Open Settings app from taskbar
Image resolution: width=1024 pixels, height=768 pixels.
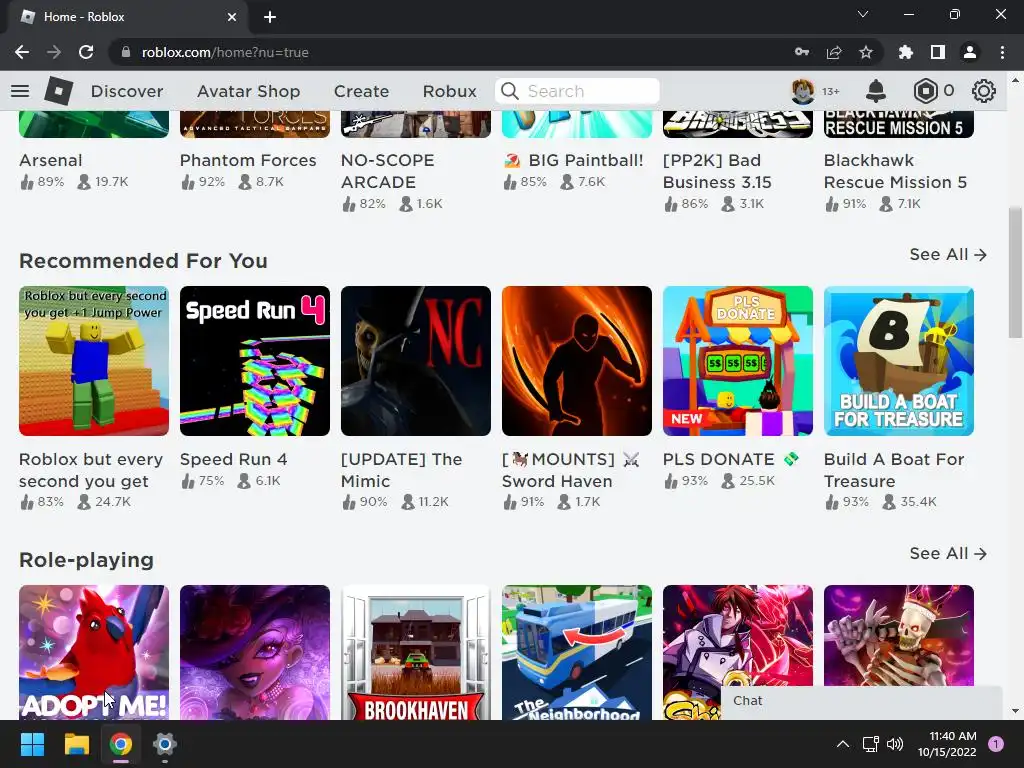coord(165,744)
